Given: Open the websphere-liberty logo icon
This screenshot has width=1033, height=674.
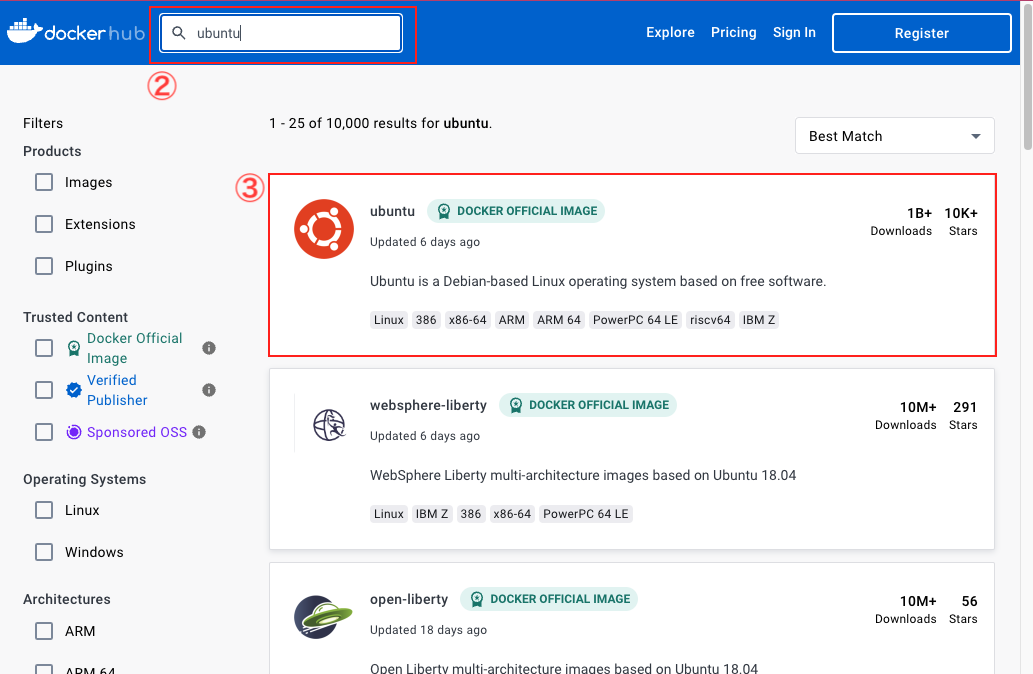Looking at the screenshot, I should [329, 424].
